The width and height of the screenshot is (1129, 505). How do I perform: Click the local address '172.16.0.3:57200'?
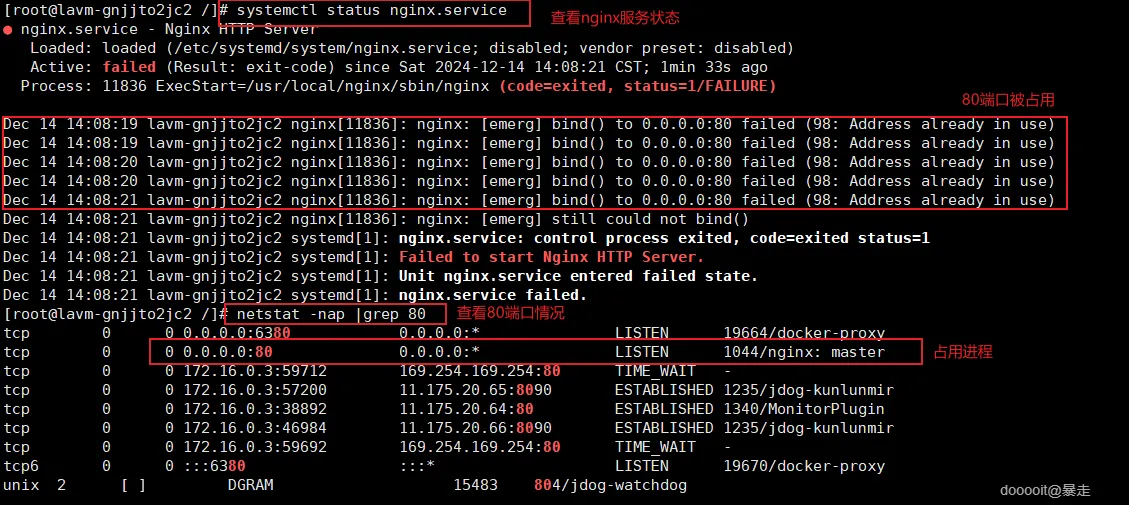coord(255,390)
